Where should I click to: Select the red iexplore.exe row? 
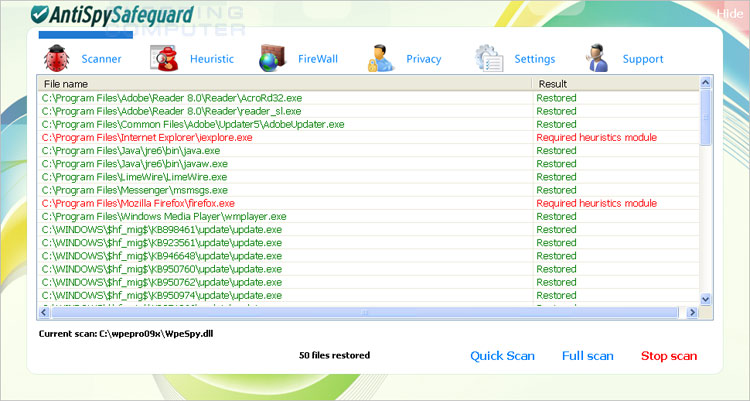(368, 137)
